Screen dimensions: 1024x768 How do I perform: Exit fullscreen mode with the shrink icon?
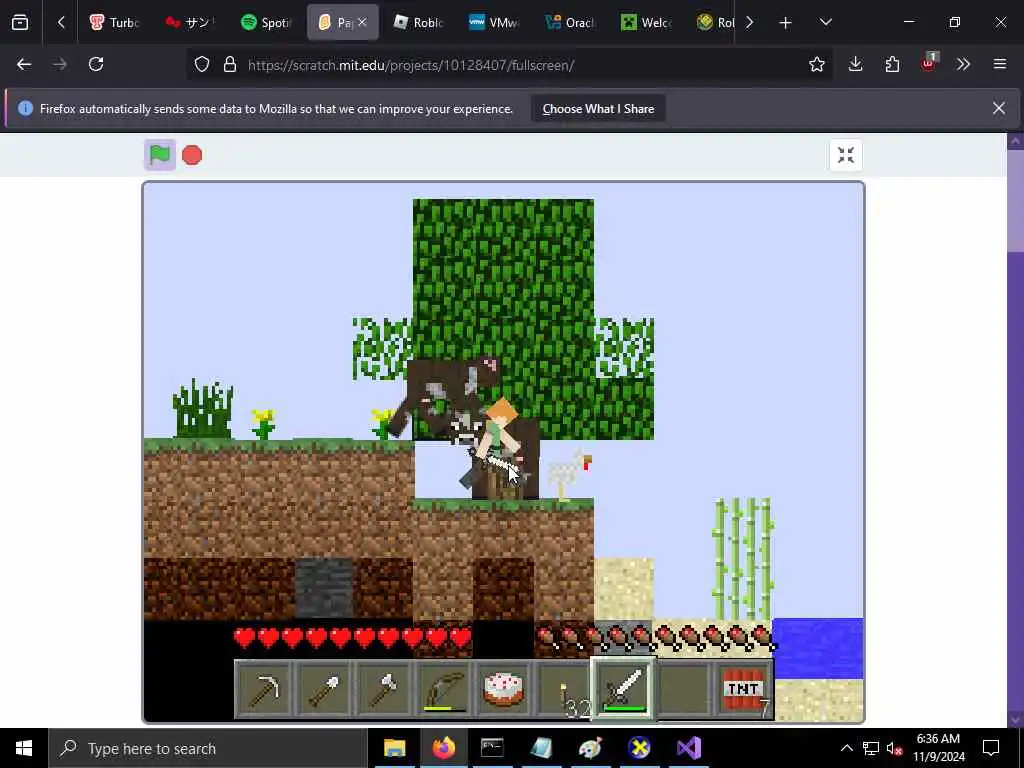[846, 155]
